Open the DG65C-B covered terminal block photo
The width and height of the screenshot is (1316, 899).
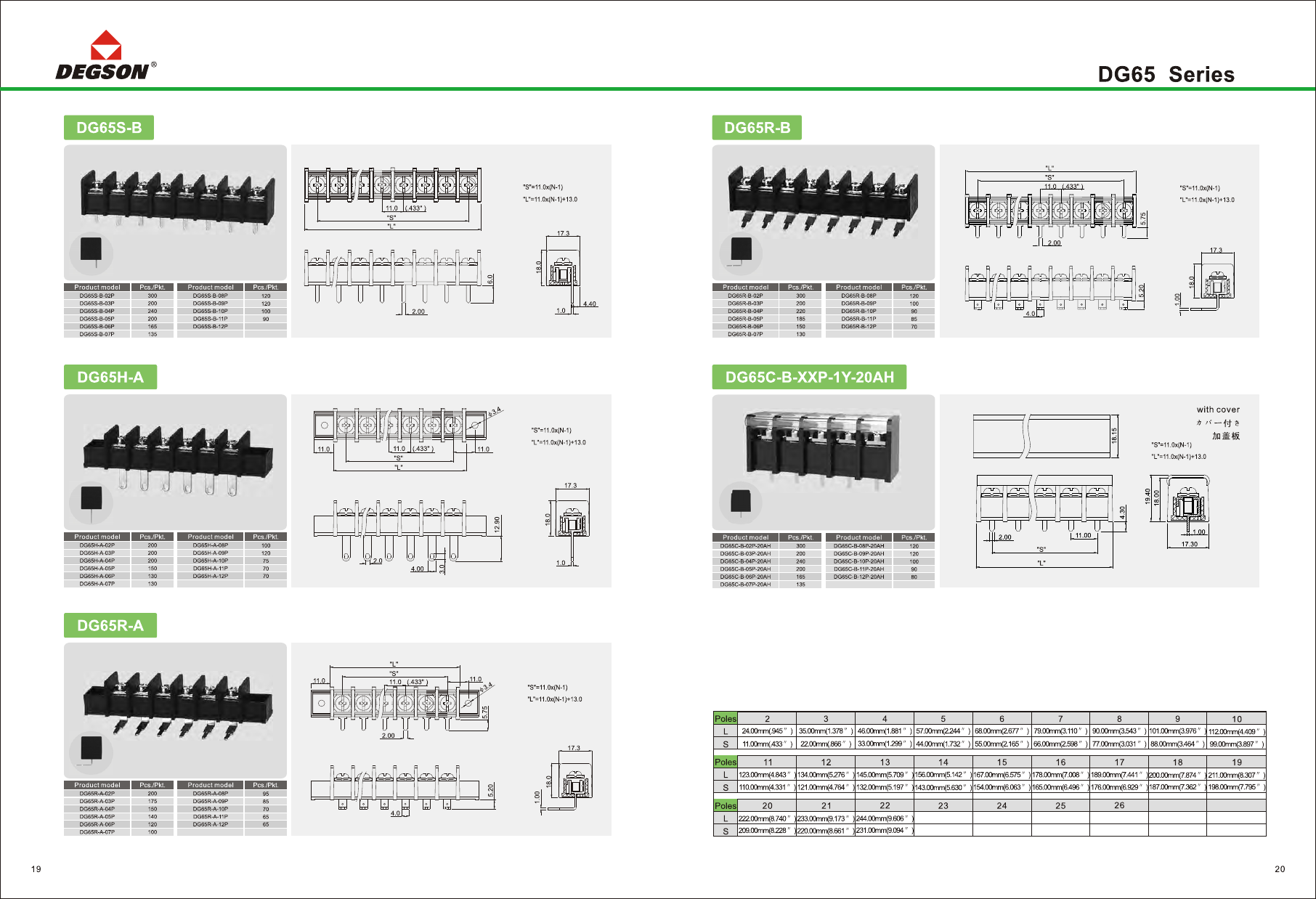tap(824, 450)
